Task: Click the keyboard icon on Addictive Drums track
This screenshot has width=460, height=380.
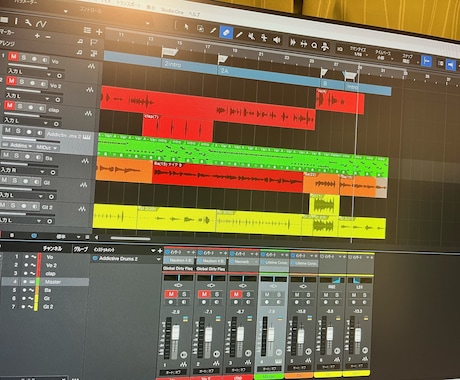Action: (x=87, y=137)
